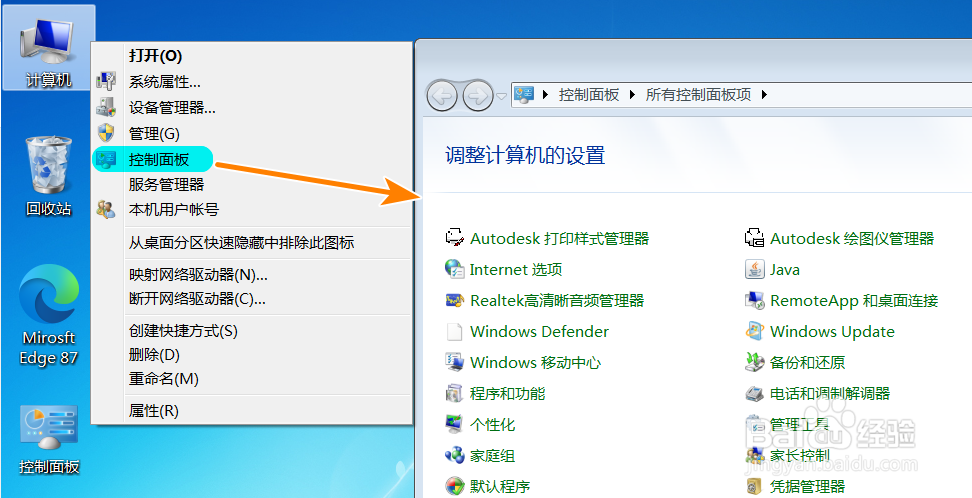
Task: Open Autodesk 绘图仪管理器 link
Action: click(x=852, y=238)
